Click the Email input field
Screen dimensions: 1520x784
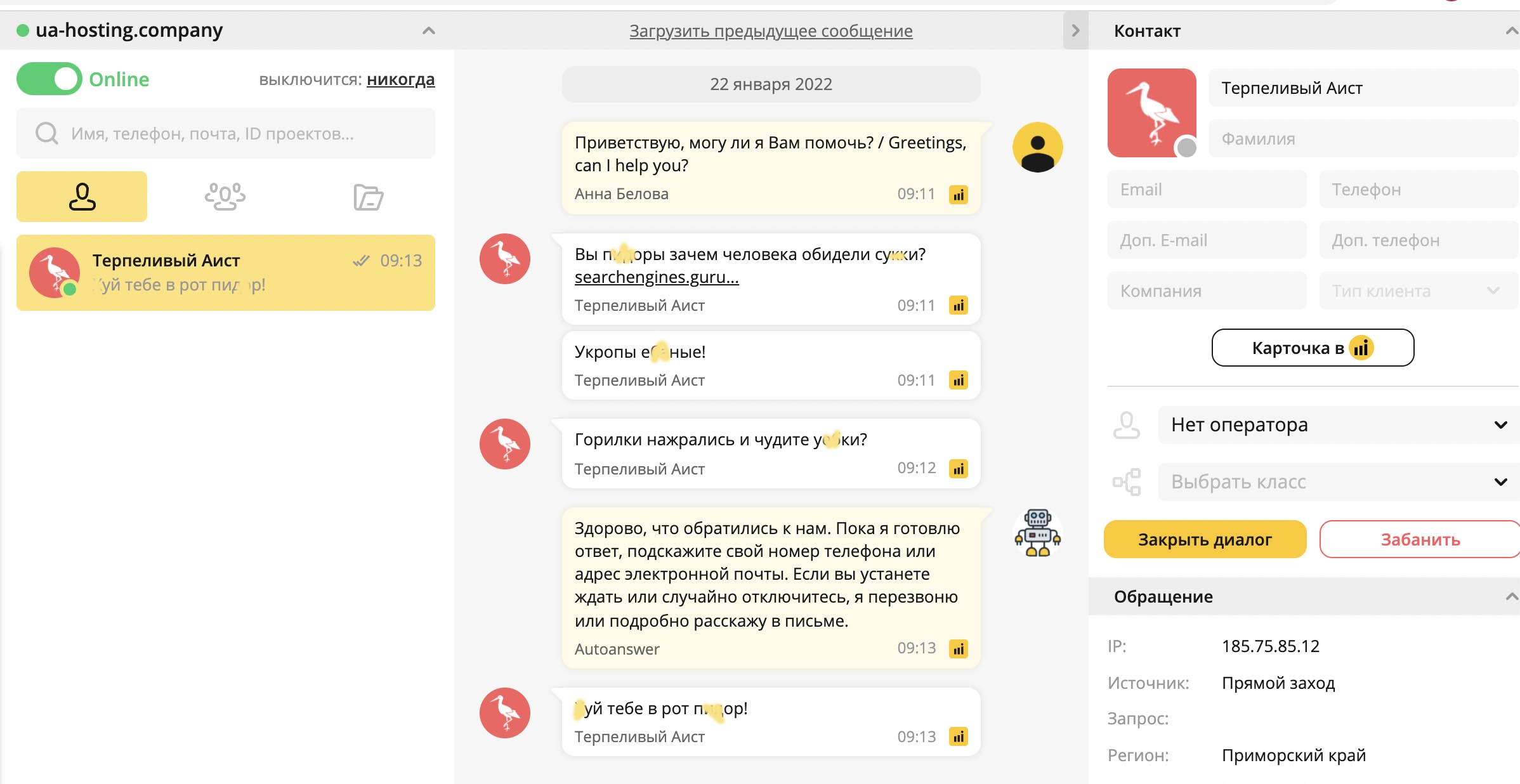pyautogui.click(x=1207, y=189)
